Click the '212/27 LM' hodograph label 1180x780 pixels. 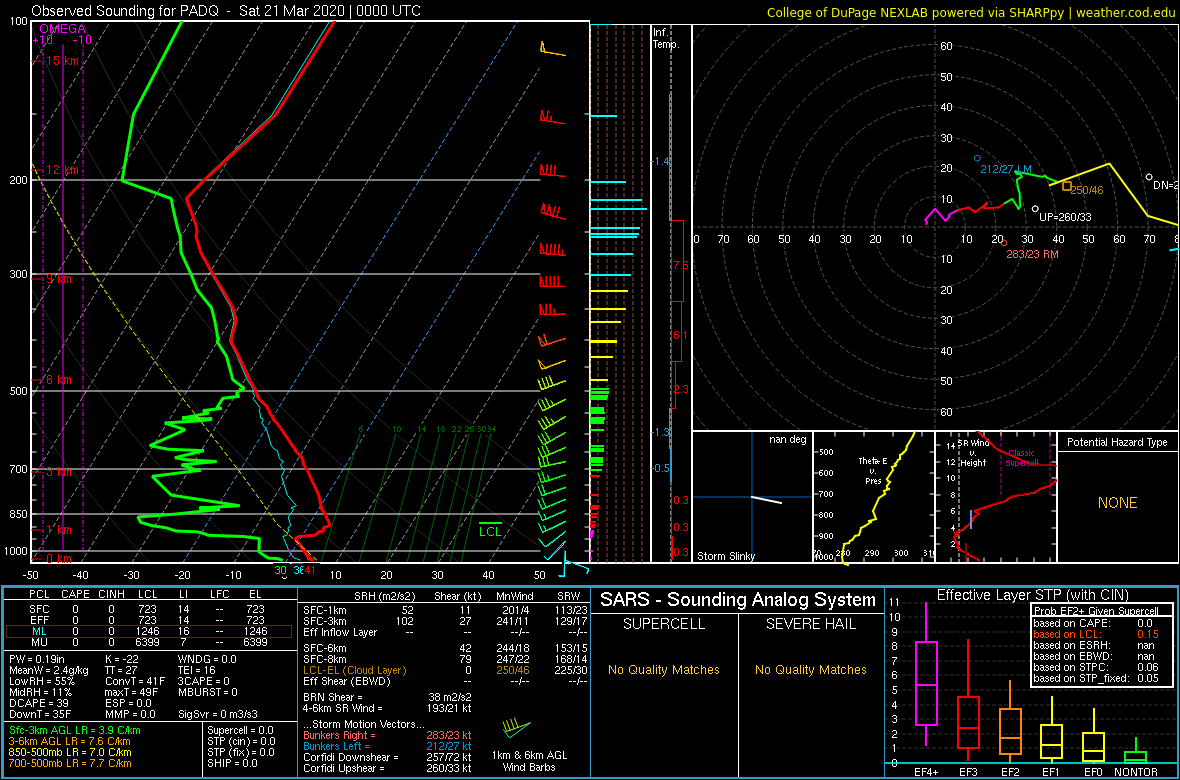pyautogui.click(x=1005, y=169)
